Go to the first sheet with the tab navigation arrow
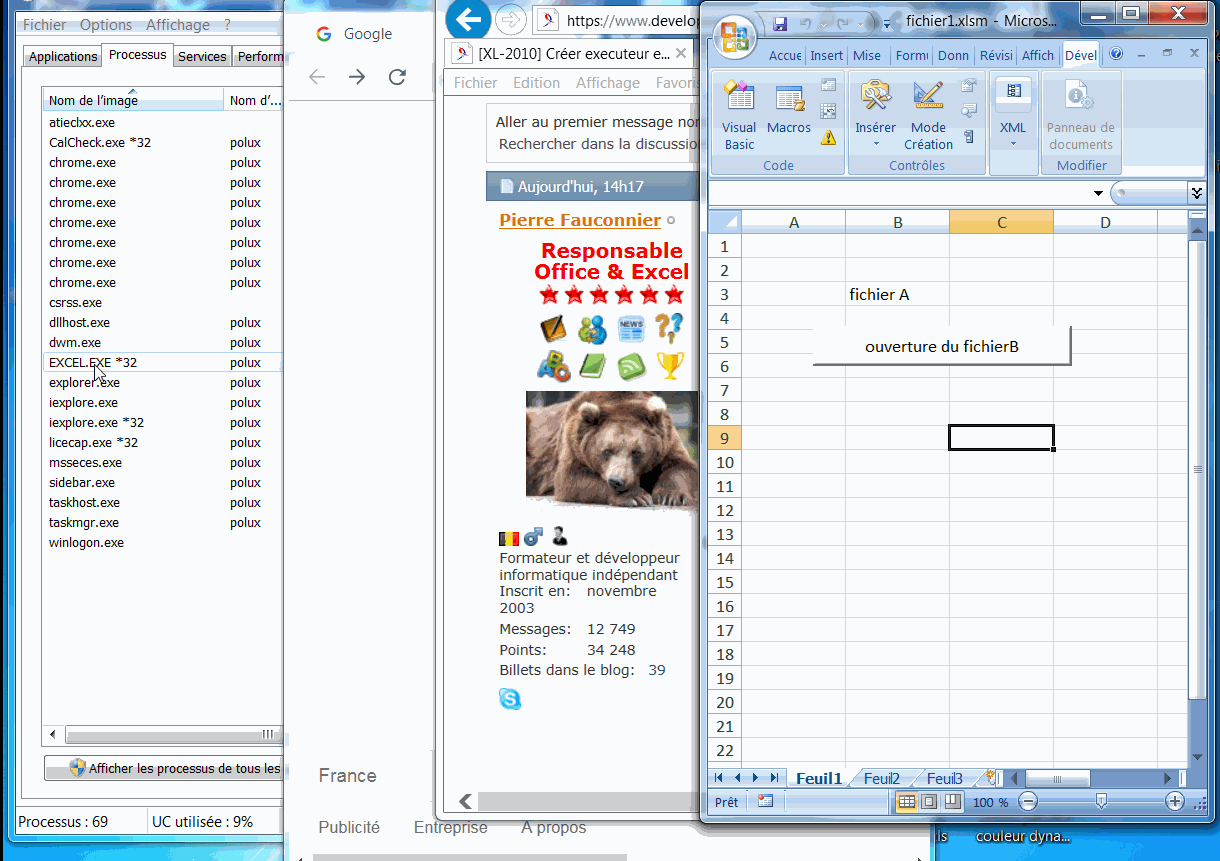This screenshot has width=1220, height=861. (719, 778)
